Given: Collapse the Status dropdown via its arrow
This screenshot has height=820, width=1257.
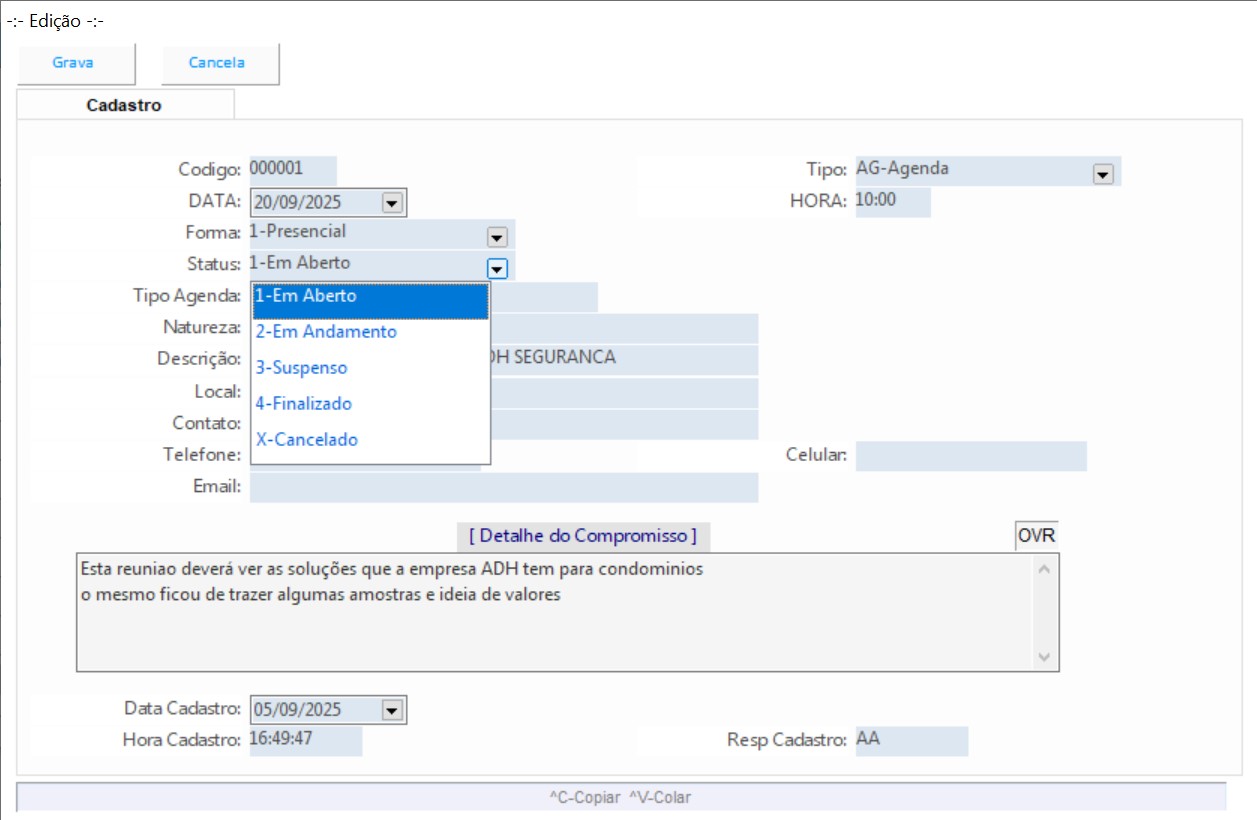Looking at the screenshot, I should [497, 268].
